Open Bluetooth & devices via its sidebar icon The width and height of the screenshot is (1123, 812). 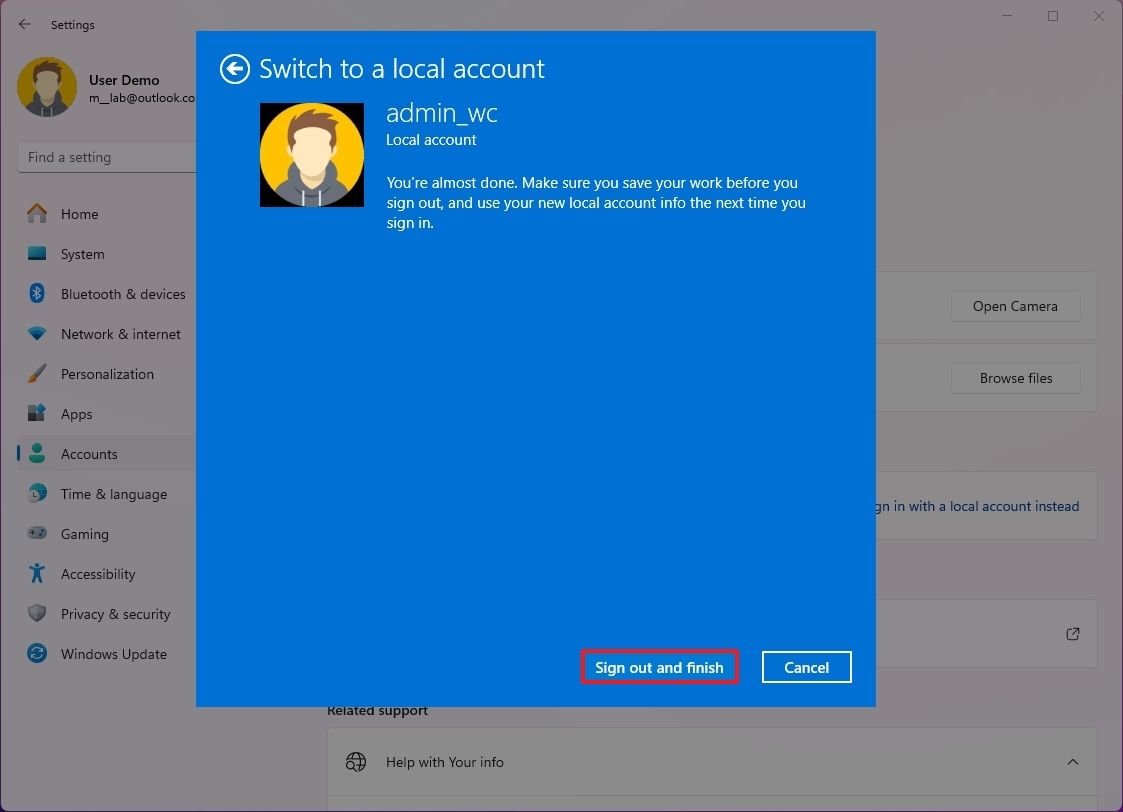coord(36,294)
